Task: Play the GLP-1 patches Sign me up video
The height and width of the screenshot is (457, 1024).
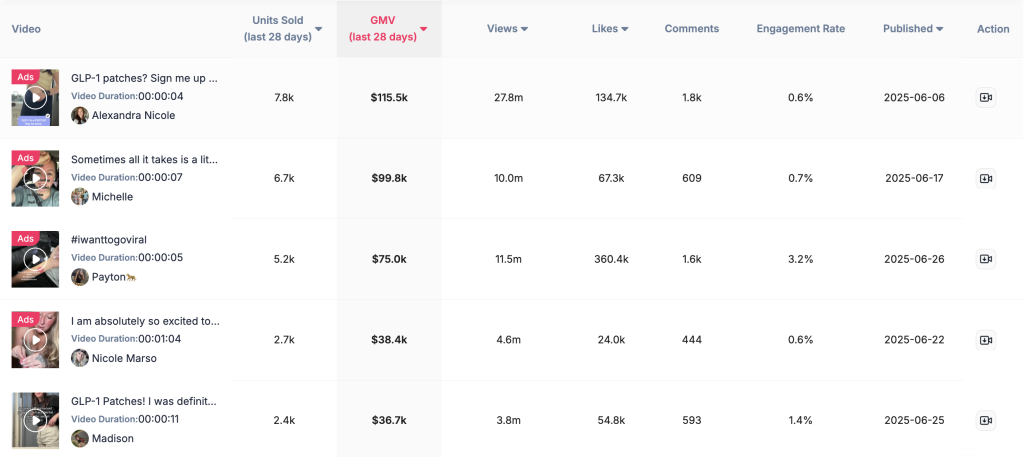Action: 35,97
